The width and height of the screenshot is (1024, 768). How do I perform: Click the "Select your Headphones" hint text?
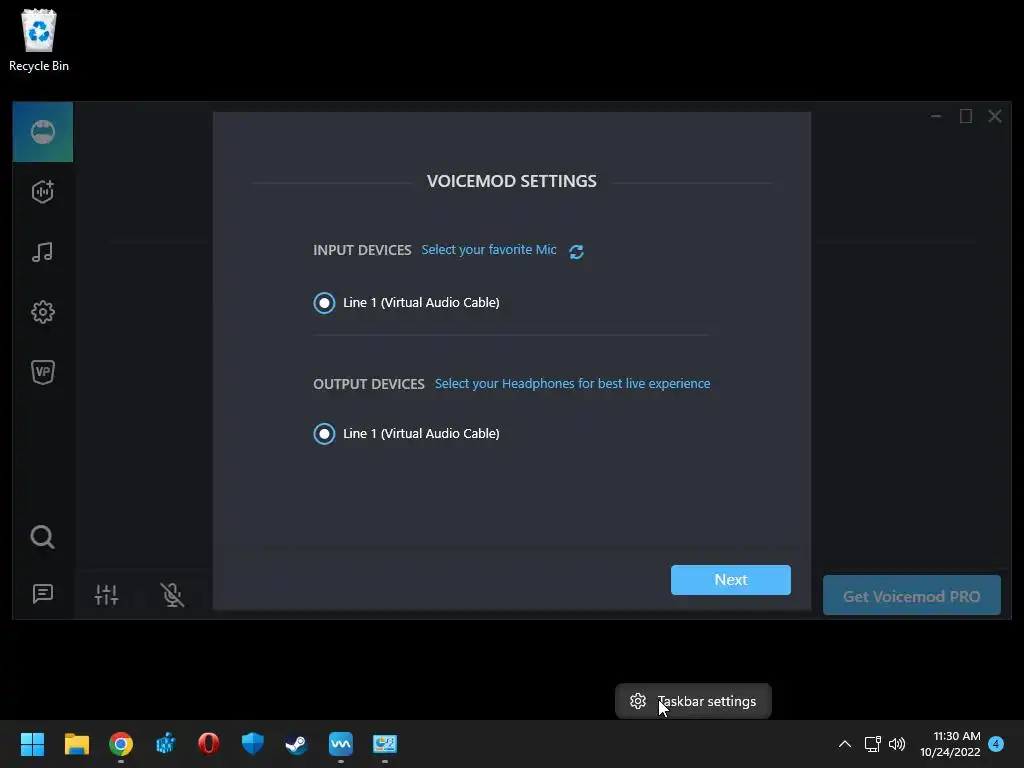pos(572,383)
